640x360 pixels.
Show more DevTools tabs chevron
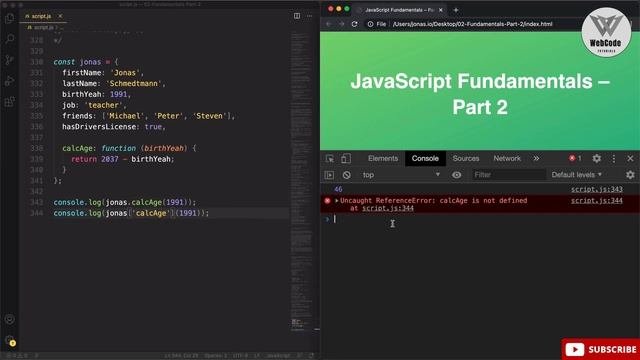pyautogui.click(x=536, y=158)
